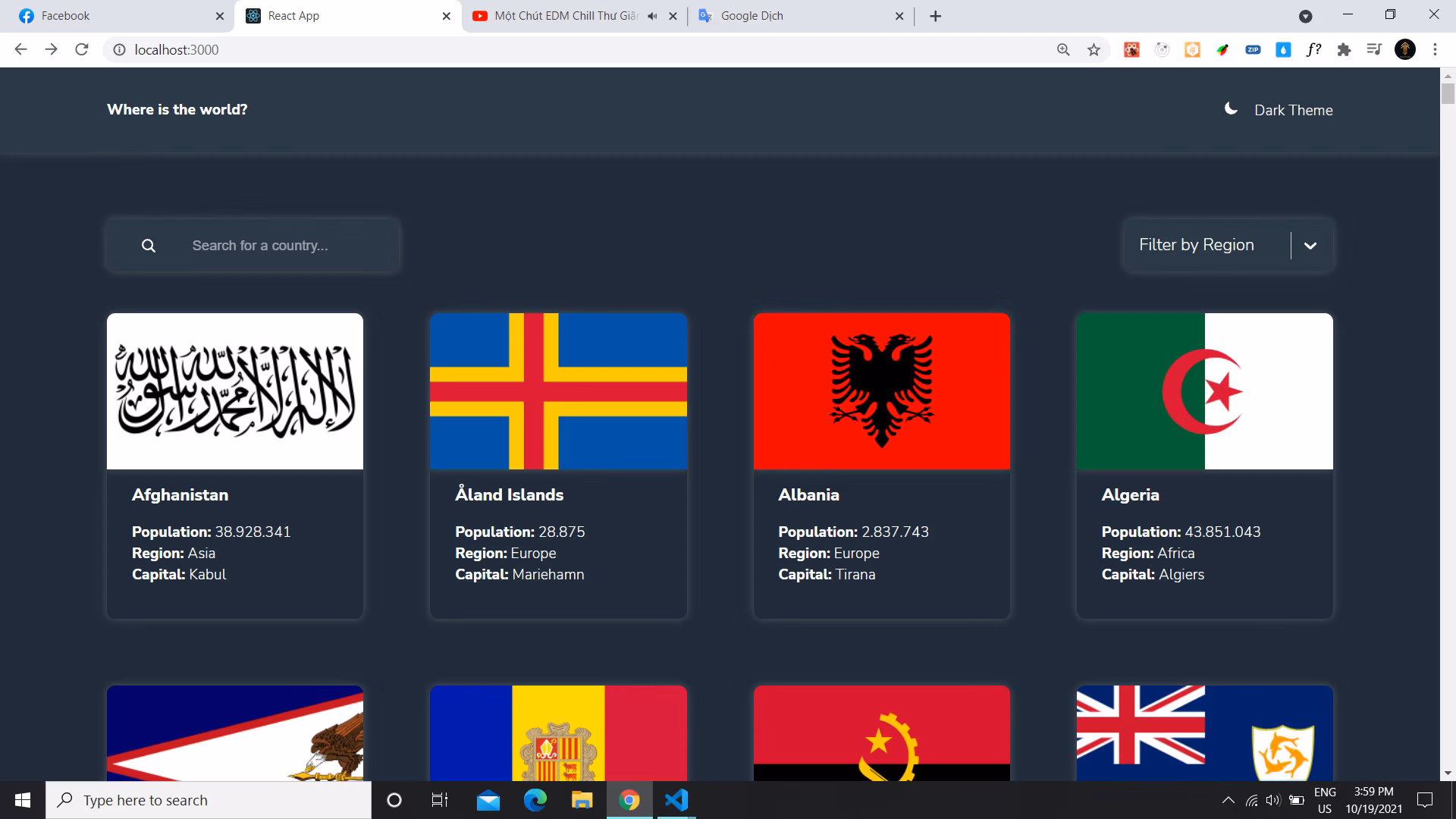Open the Algeria flag image
The width and height of the screenshot is (1456, 819).
1205,391
